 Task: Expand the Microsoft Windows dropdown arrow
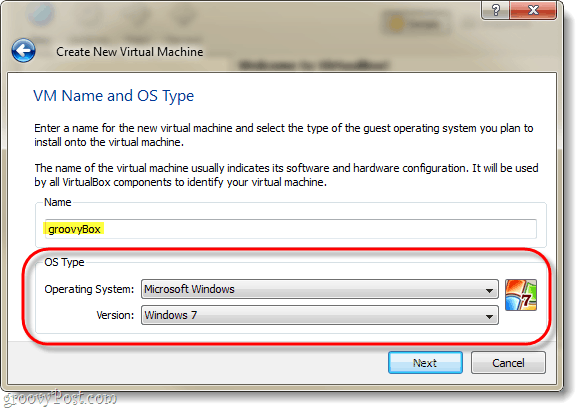pyautogui.click(x=489, y=291)
